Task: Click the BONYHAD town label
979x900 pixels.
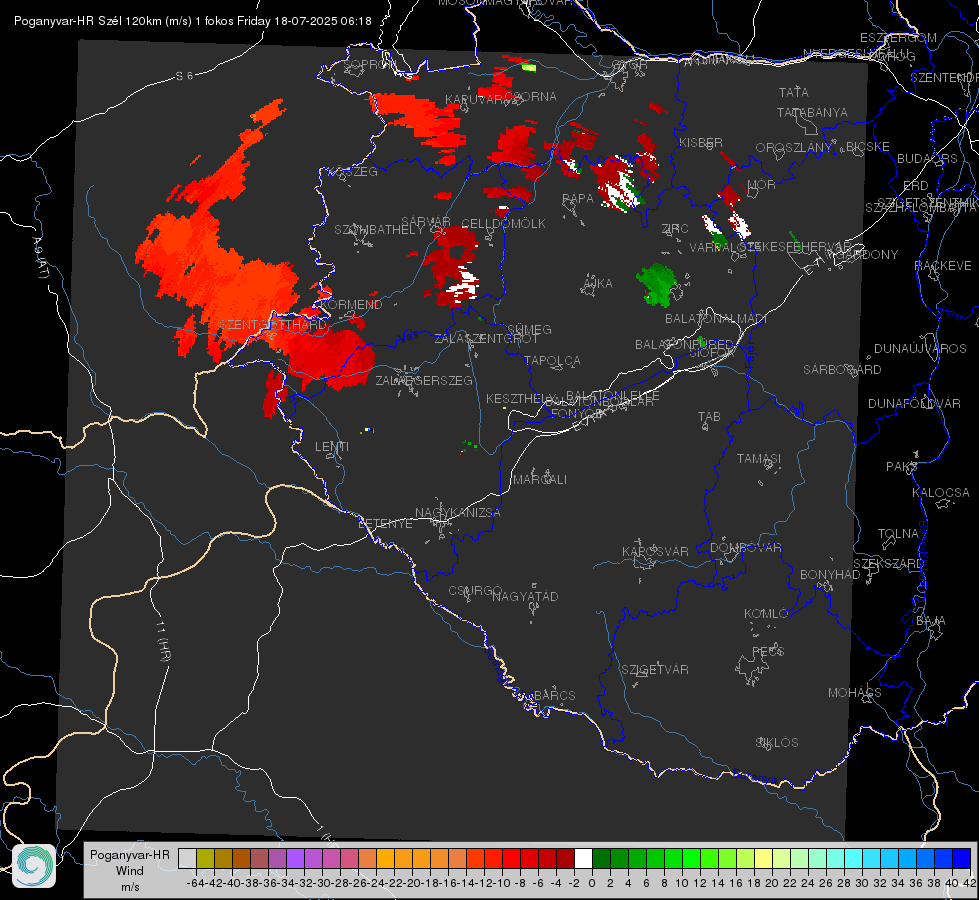Action: (x=830, y=575)
